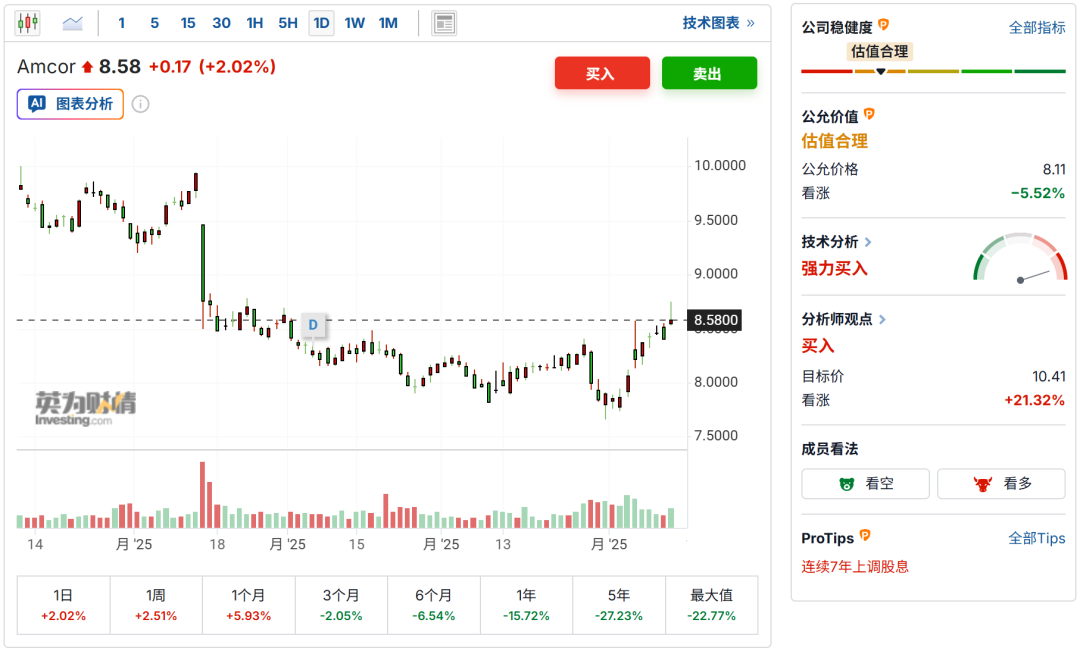Image resolution: width=1080 pixels, height=651 pixels.
Task: Switch to the area chart icon
Action: pos(72,23)
